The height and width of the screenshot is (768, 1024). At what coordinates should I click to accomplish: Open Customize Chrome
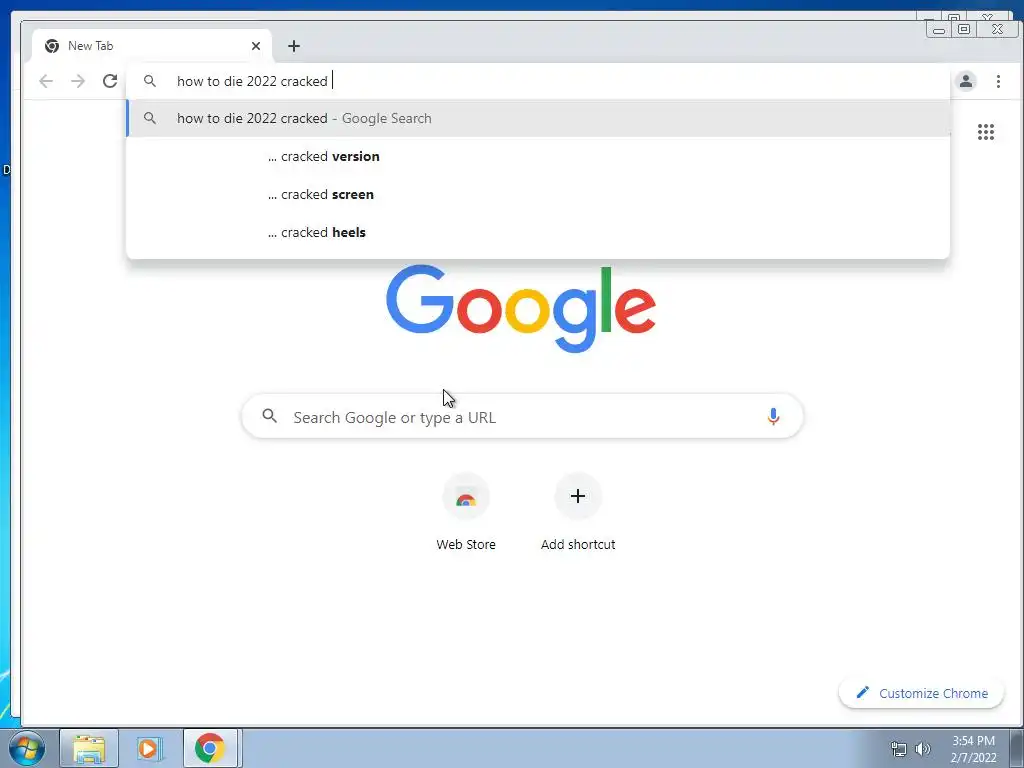(921, 693)
